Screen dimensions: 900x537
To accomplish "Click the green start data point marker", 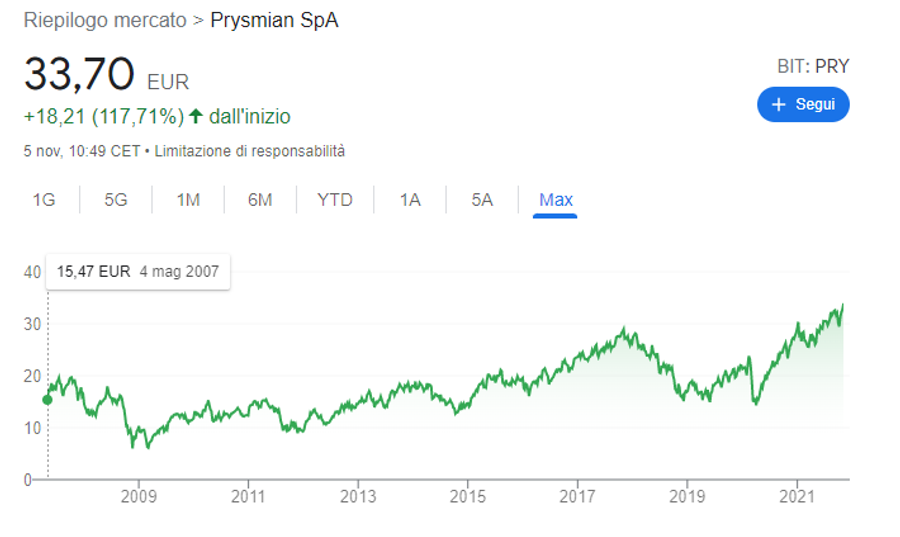I will (x=48, y=400).
